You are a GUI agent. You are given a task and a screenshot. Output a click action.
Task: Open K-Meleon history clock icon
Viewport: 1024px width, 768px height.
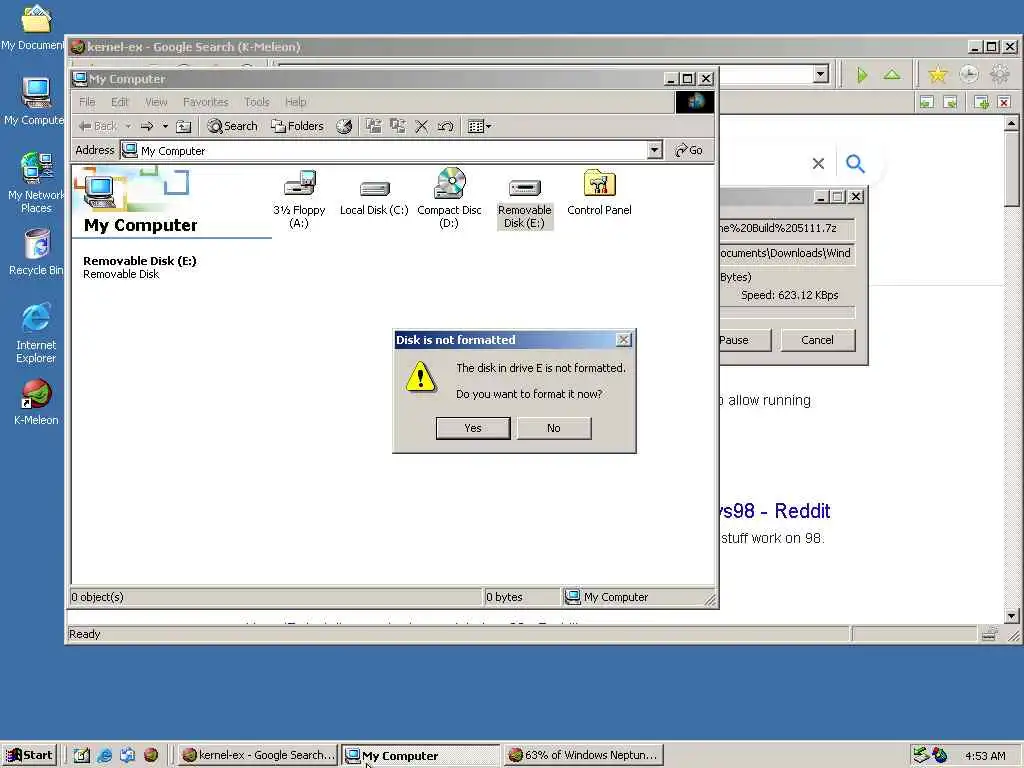click(969, 74)
